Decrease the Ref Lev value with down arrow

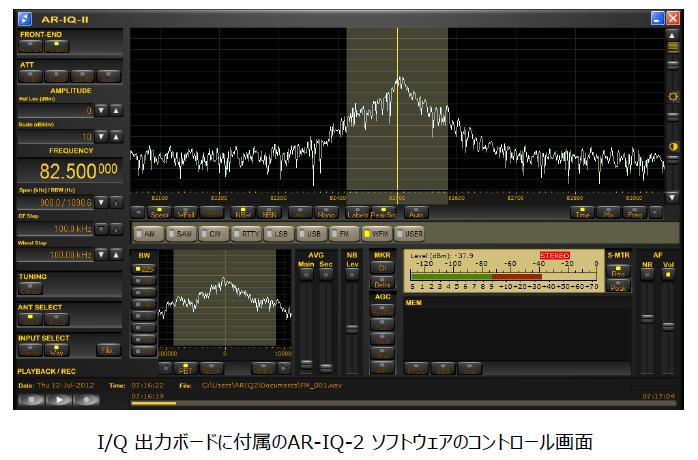(102, 110)
